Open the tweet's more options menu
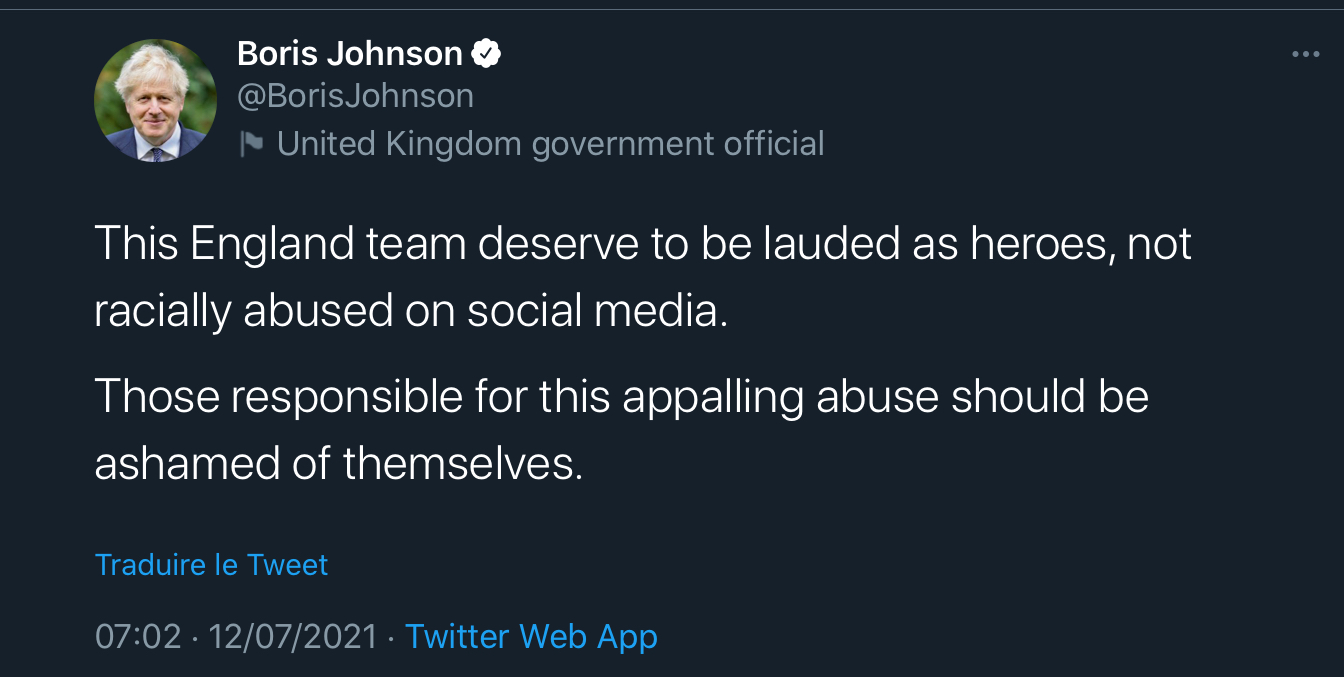This screenshot has height=677, width=1344. click(x=1305, y=54)
